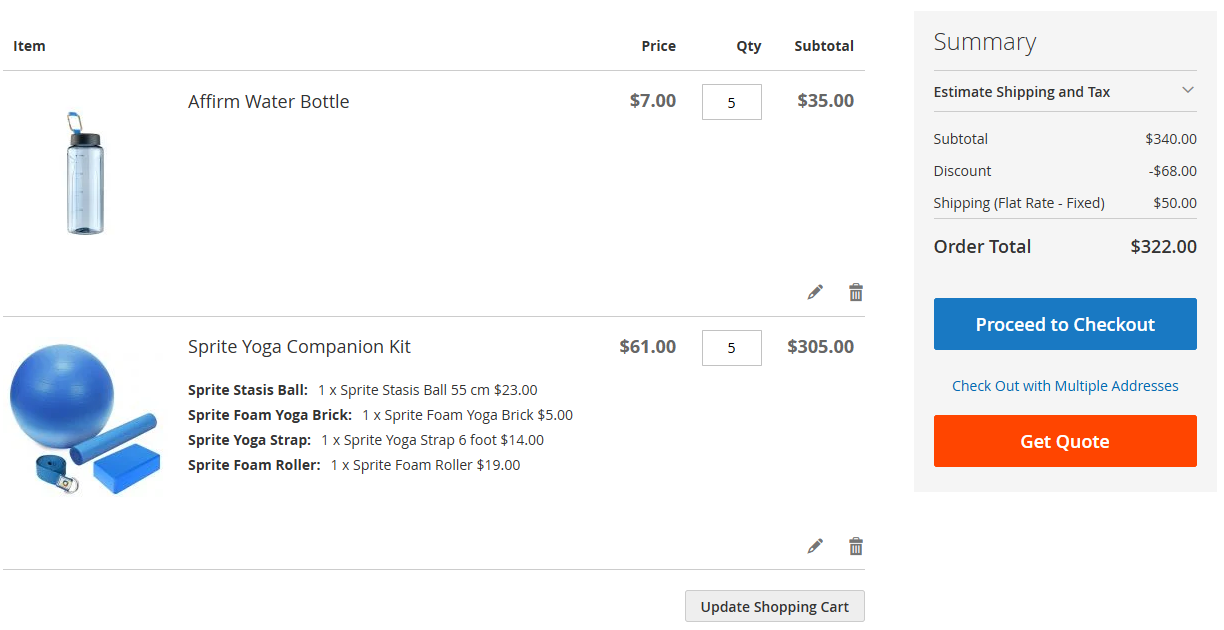Open the Sprite Yoga Companion Kit product name
The height and width of the screenshot is (630, 1224).
coord(299,346)
